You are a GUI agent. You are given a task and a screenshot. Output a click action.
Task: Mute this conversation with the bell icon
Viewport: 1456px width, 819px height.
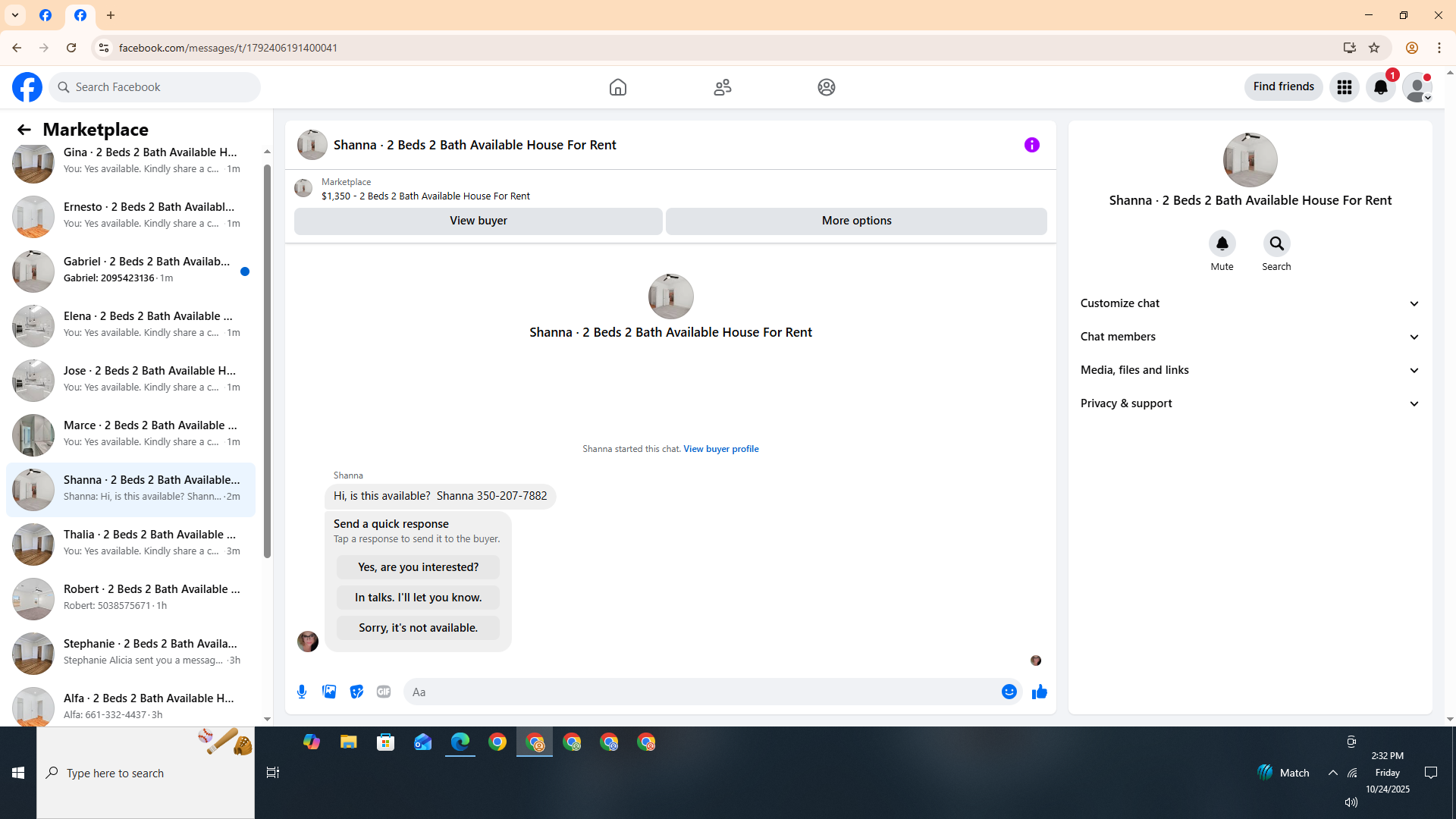point(1222,243)
